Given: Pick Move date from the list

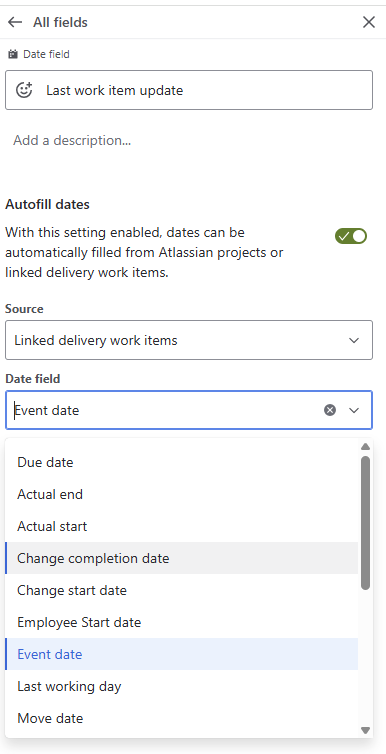Looking at the screenshot, I should click(x=182, y=718).
